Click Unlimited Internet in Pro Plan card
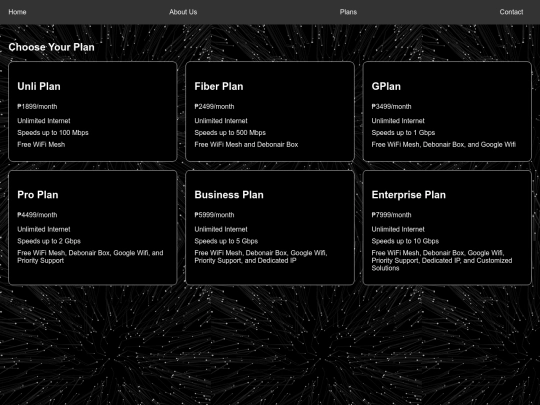 point(44,229)
